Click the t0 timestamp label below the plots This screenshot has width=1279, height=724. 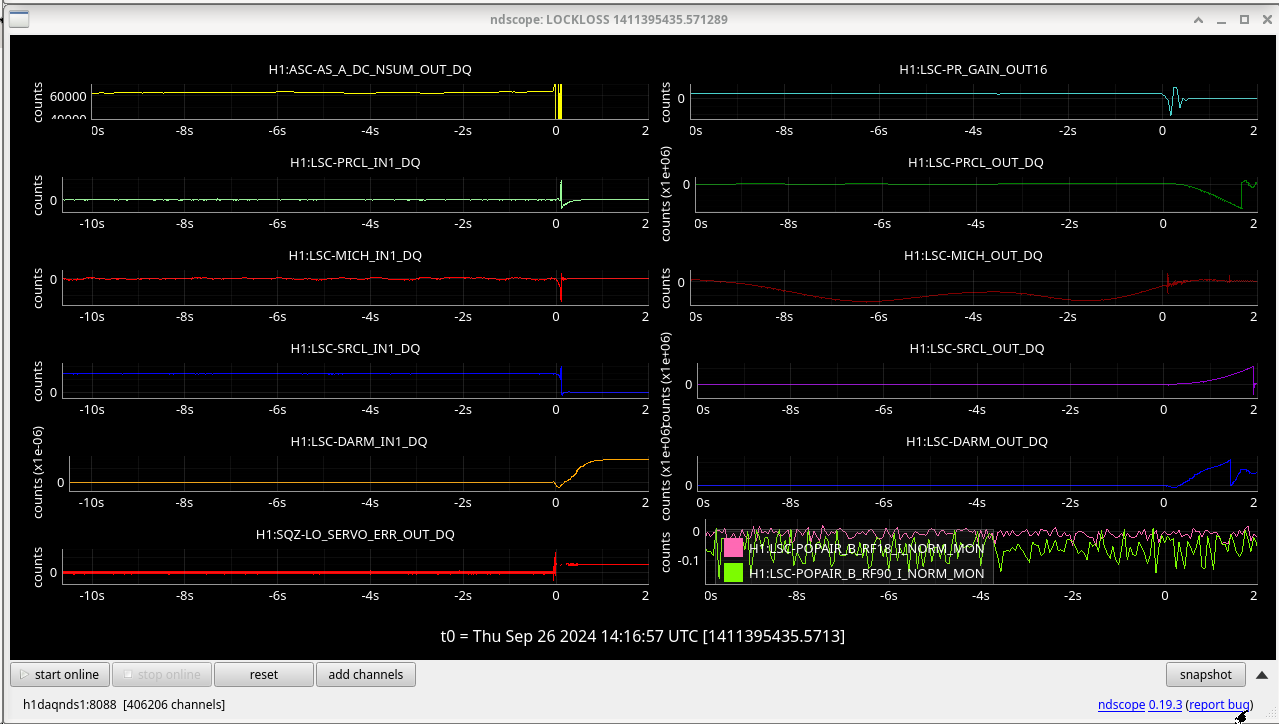tap(643, 636)
